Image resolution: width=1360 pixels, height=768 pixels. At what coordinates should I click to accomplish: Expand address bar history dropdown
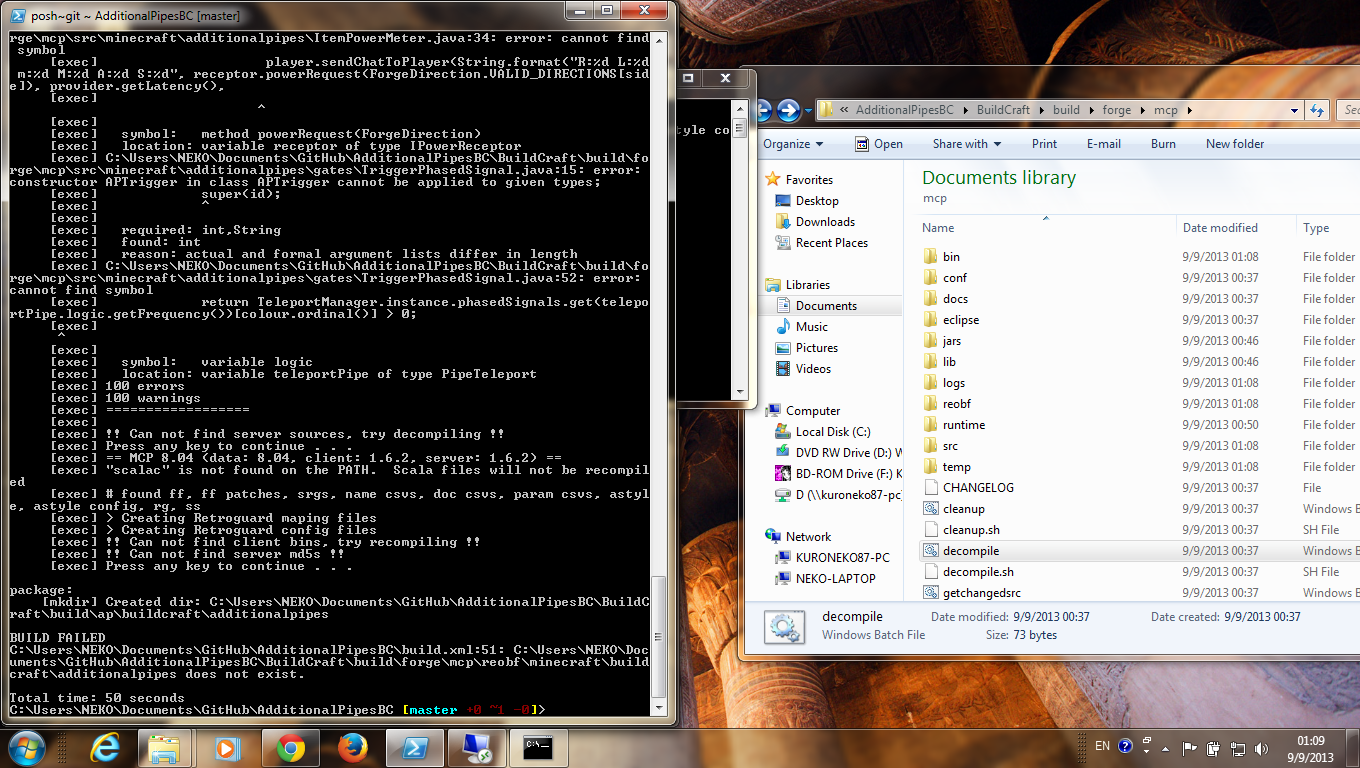click(1294, 110)
